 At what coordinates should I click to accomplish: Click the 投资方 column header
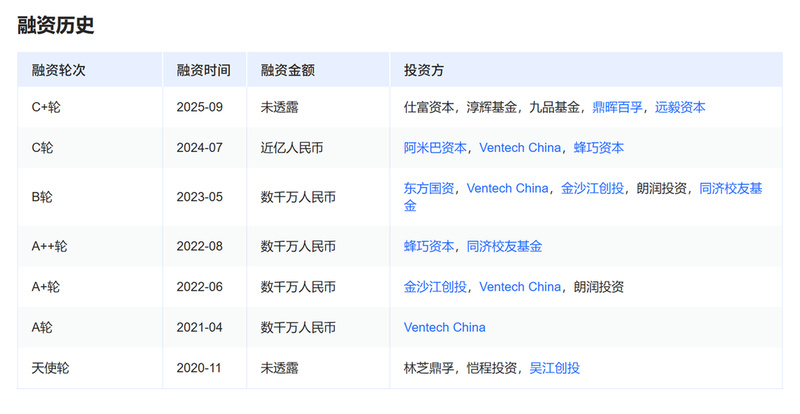click(424, 71)
